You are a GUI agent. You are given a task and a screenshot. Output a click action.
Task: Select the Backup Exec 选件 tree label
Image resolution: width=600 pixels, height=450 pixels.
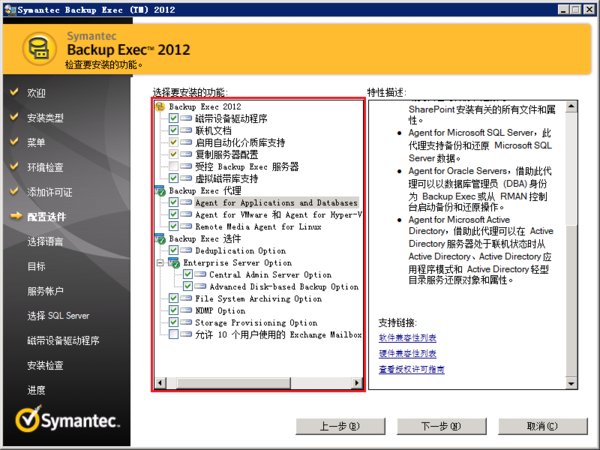pos(205,238)
